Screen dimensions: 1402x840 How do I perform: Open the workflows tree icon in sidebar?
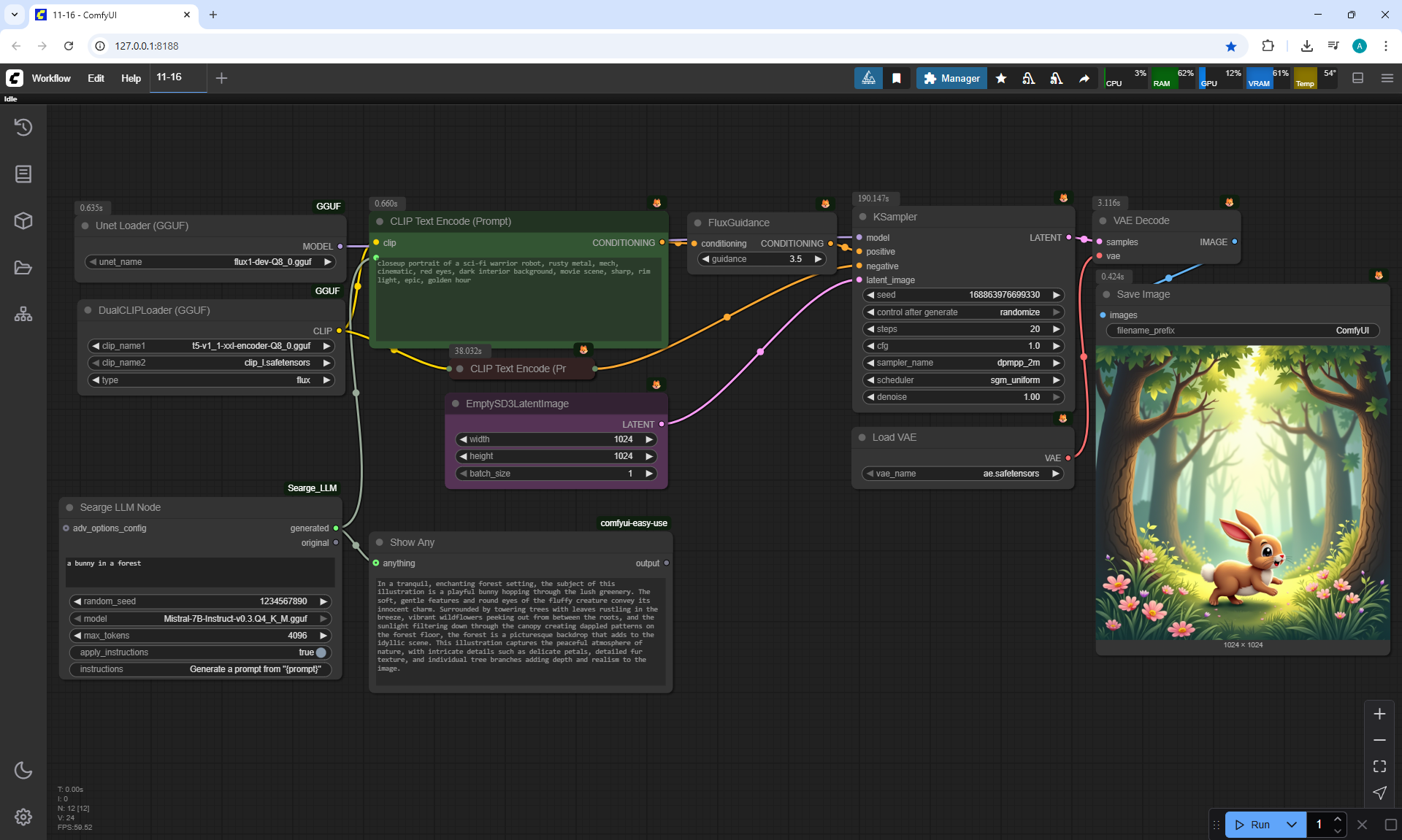coord(23,315)
